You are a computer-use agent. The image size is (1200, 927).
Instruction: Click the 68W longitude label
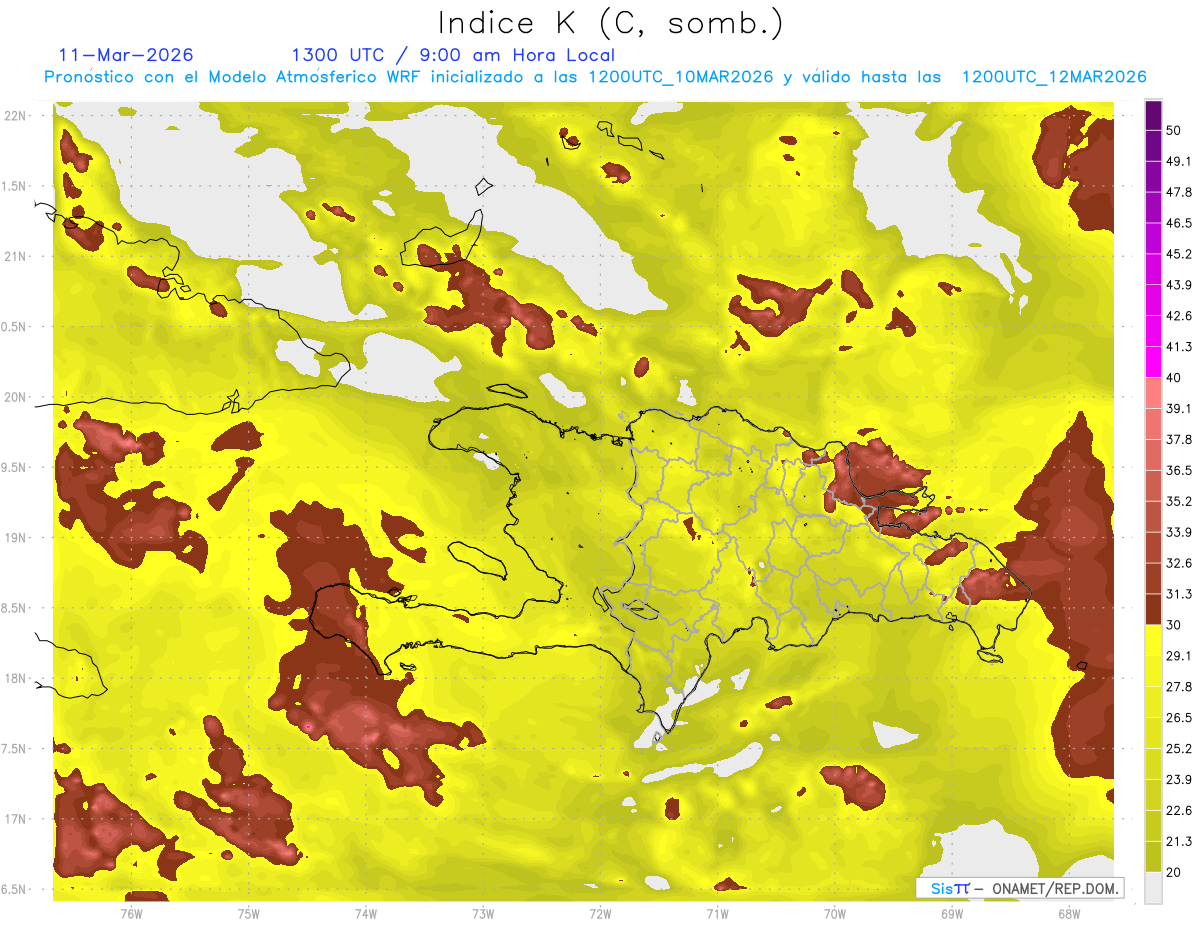1068,913
